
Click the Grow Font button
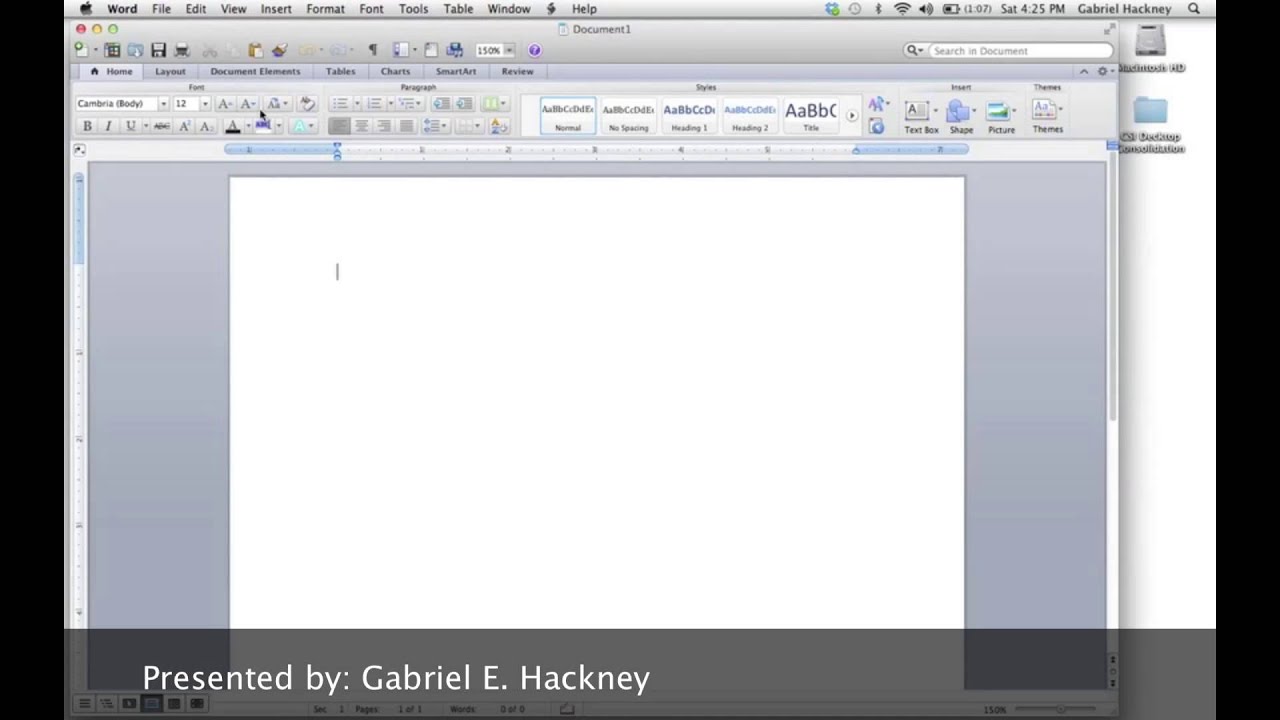(225, 104)
